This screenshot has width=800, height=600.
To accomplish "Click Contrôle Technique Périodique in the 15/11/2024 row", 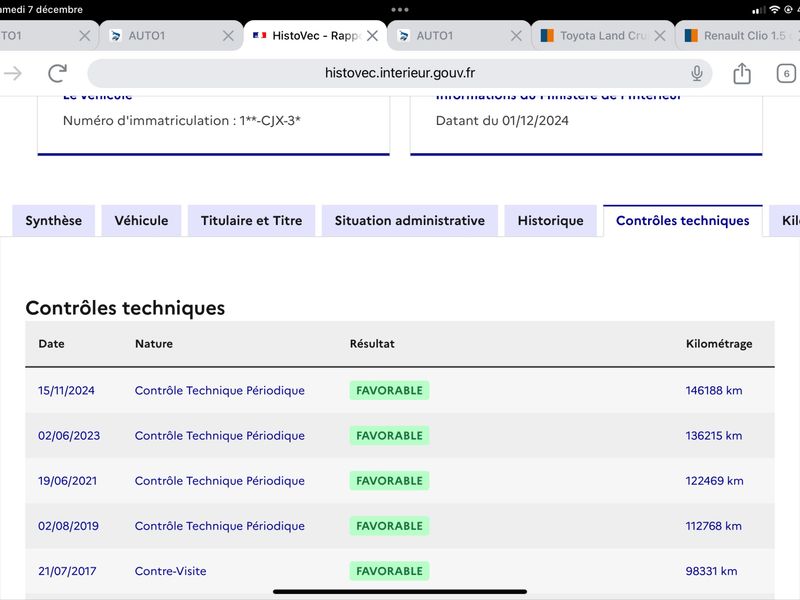I will [220, 391].
